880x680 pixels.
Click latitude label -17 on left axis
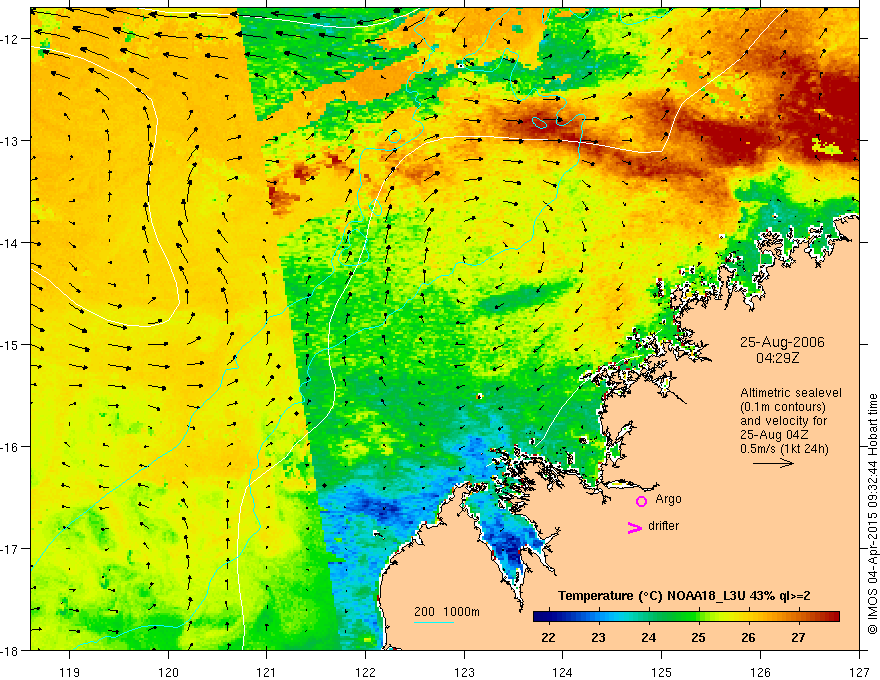[x=11, y=549]
